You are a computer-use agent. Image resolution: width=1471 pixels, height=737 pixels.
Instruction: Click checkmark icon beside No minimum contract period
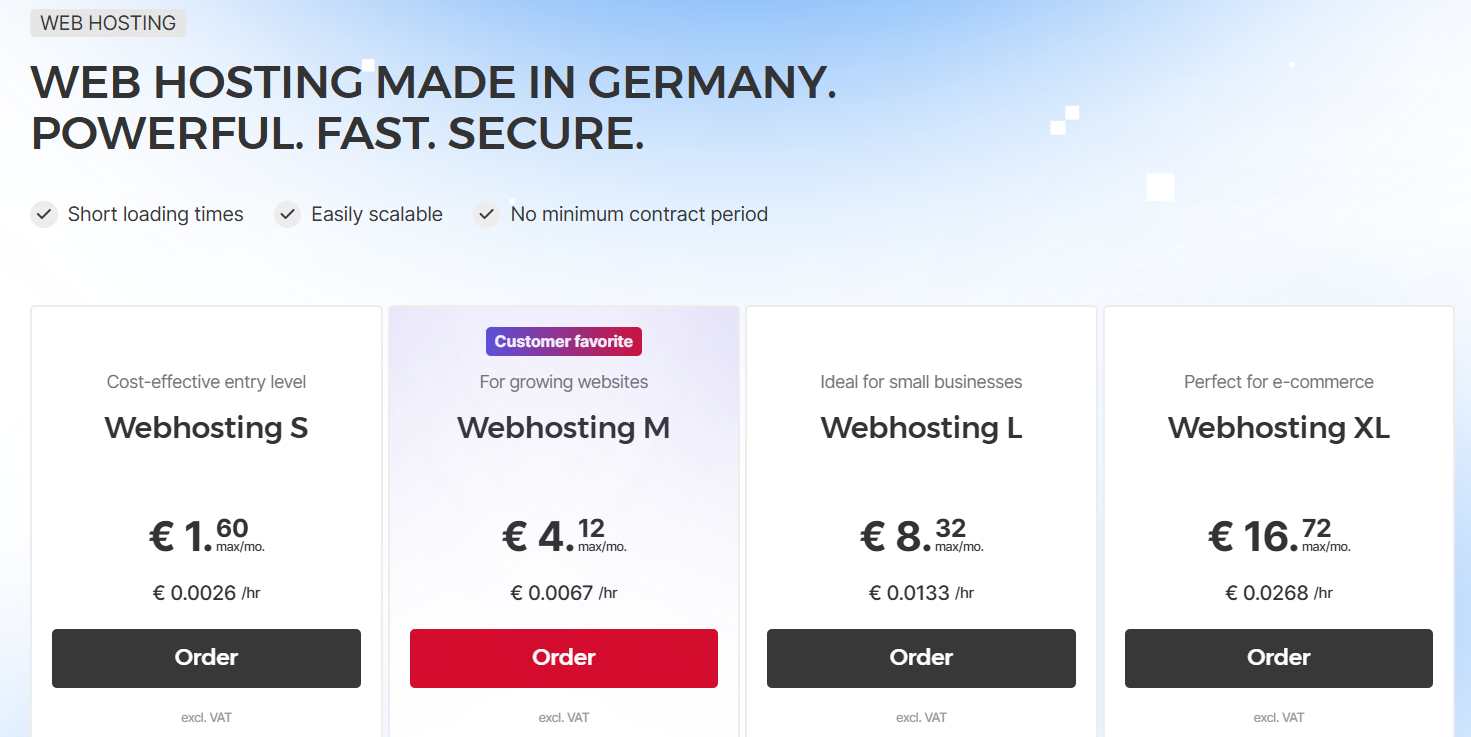(x=487, y=214)
